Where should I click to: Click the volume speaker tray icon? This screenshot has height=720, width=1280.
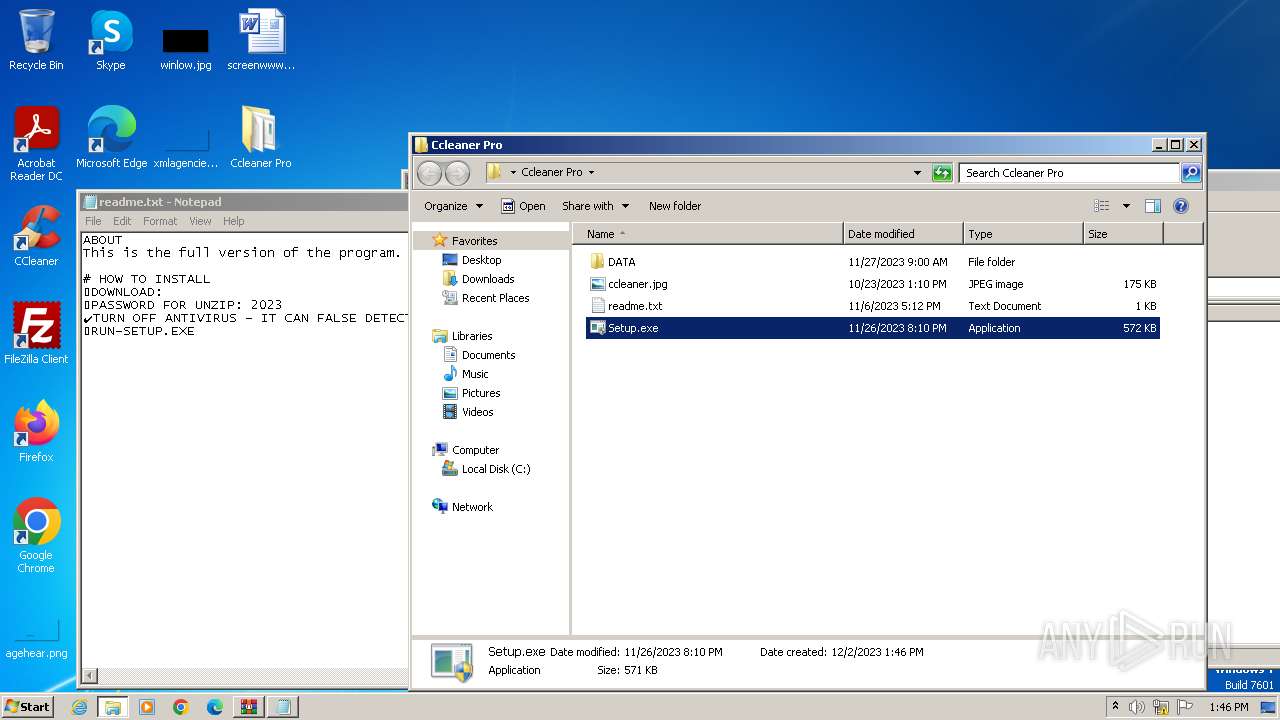1137,707
